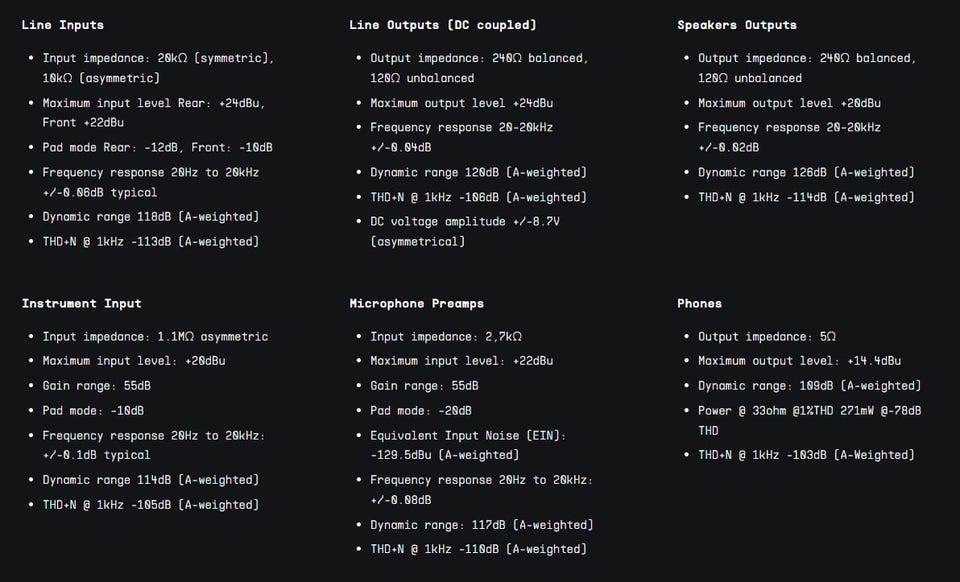The width and height of the screenshot is (960, 582).
Task: Click the Pad mode -10dB item
Action: [93, 411]
